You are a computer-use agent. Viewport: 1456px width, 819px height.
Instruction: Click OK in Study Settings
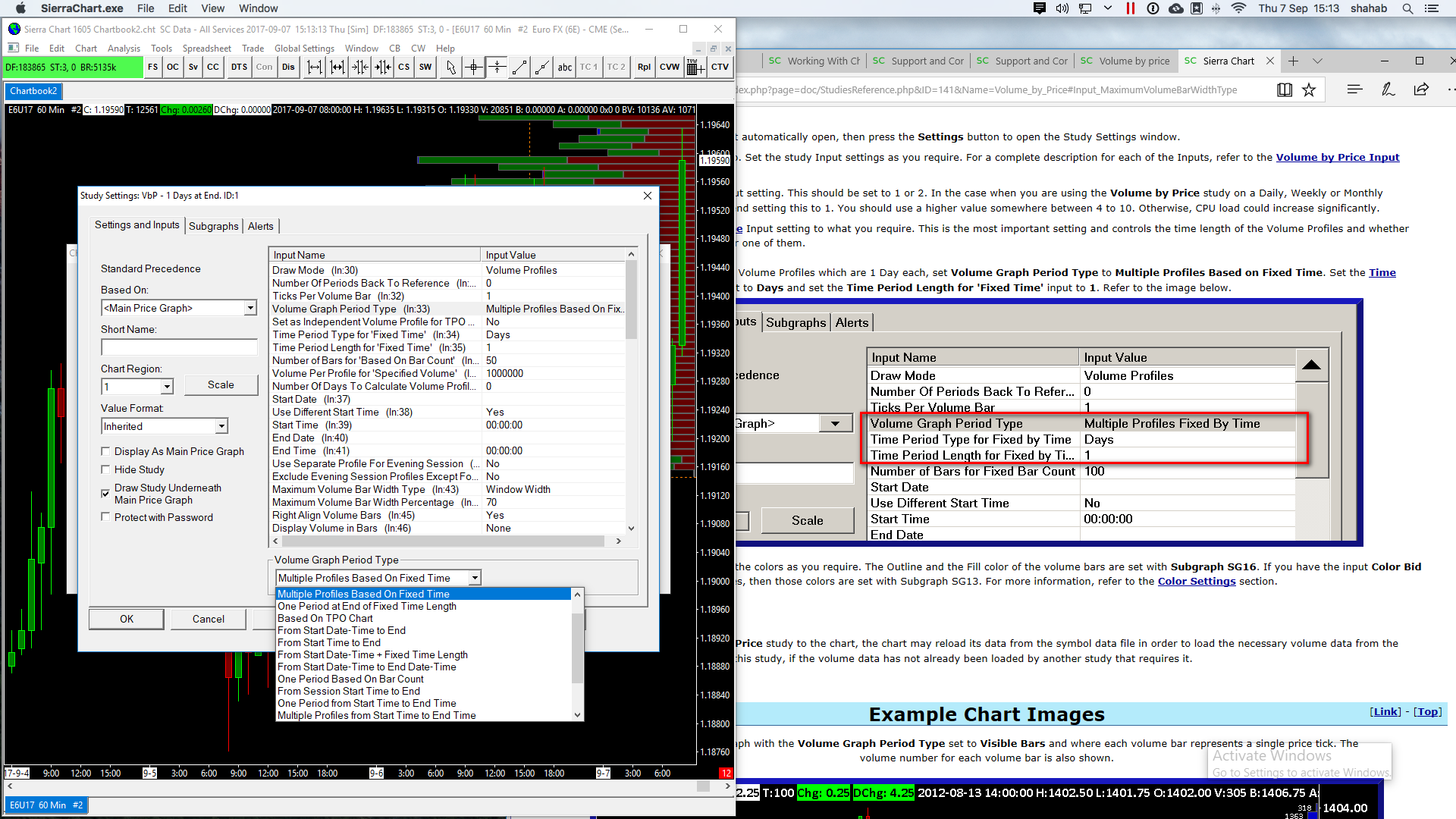(127, 619)
